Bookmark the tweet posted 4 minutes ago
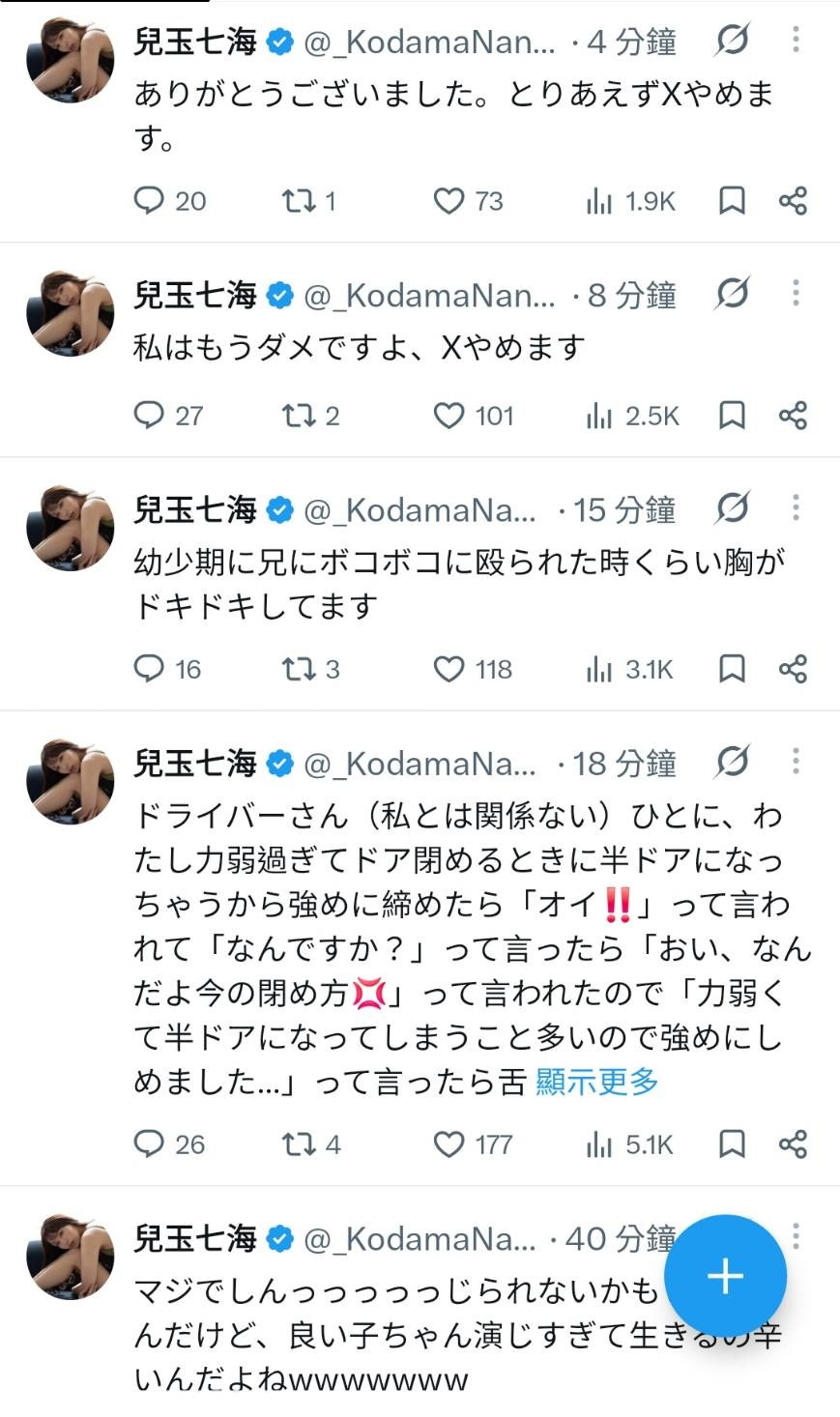This screenshot has height=1417, width=840. [732, 200]
